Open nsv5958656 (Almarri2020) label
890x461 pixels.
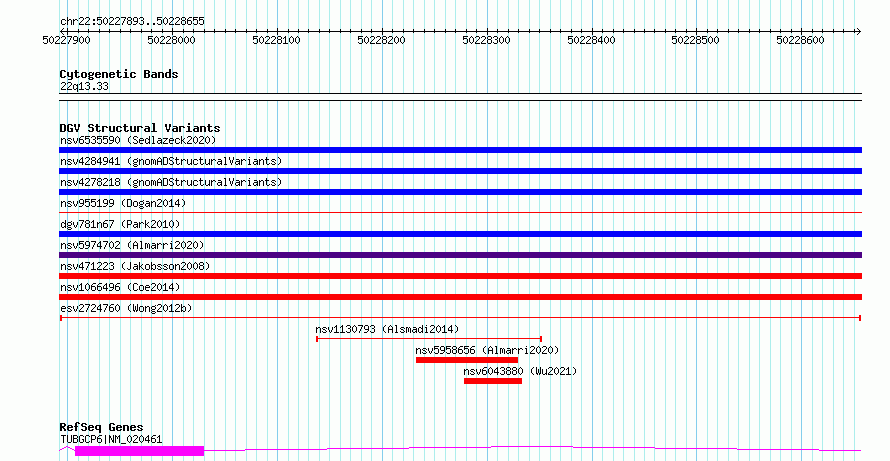487,350
